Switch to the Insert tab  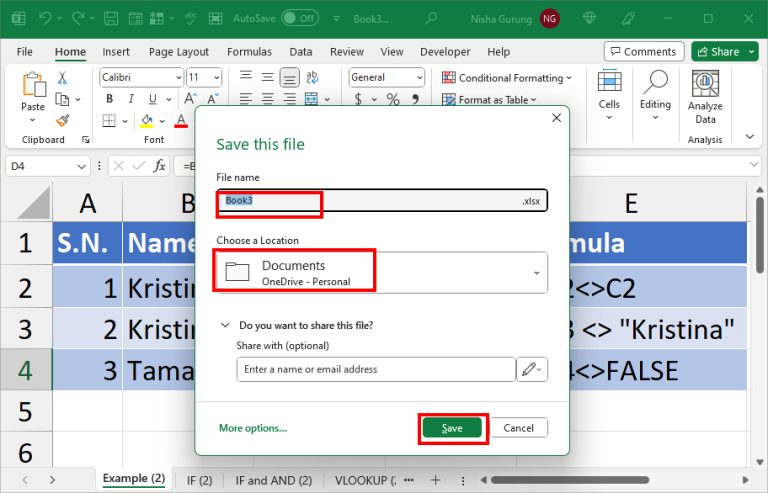(x=116, y=52)
